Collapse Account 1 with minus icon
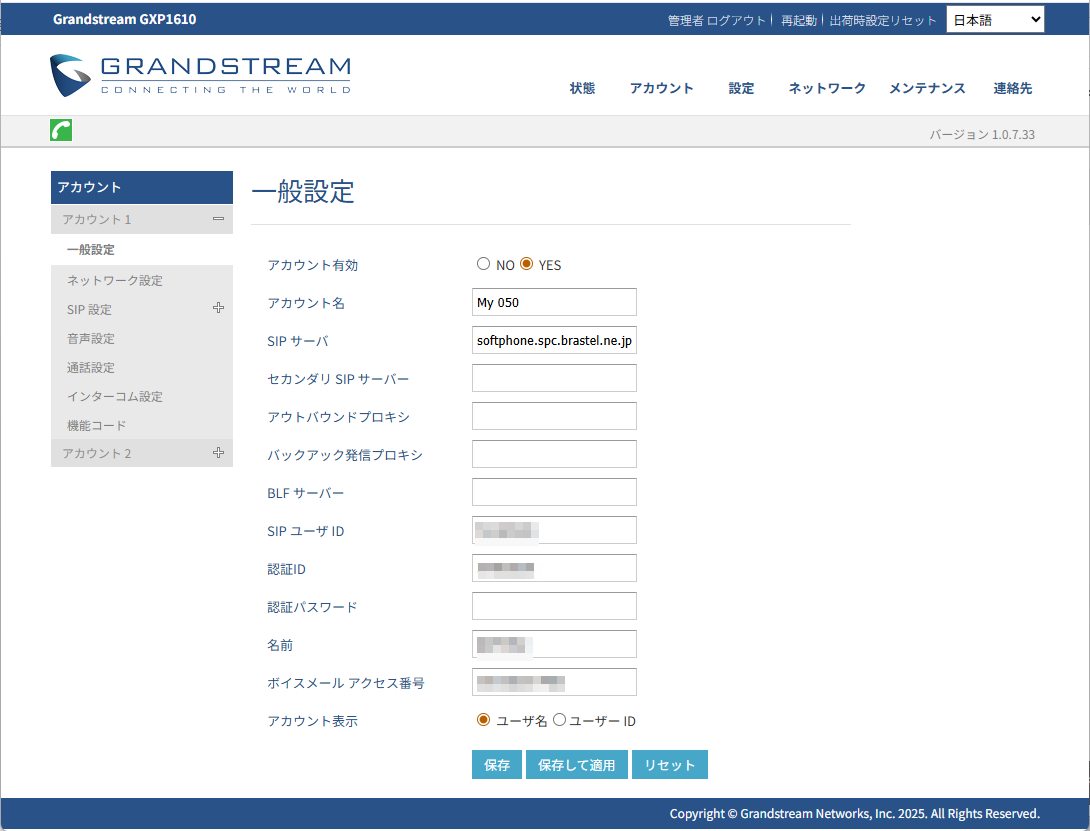Image resolution: width=1090 pixels, height=831 pixels. pos(218,219)
